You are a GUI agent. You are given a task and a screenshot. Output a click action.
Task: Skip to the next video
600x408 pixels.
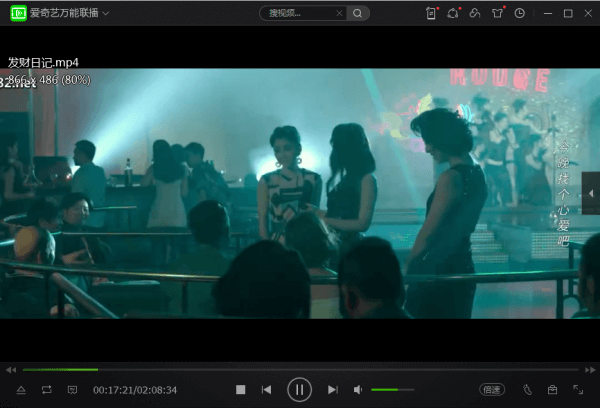point(333,390)
